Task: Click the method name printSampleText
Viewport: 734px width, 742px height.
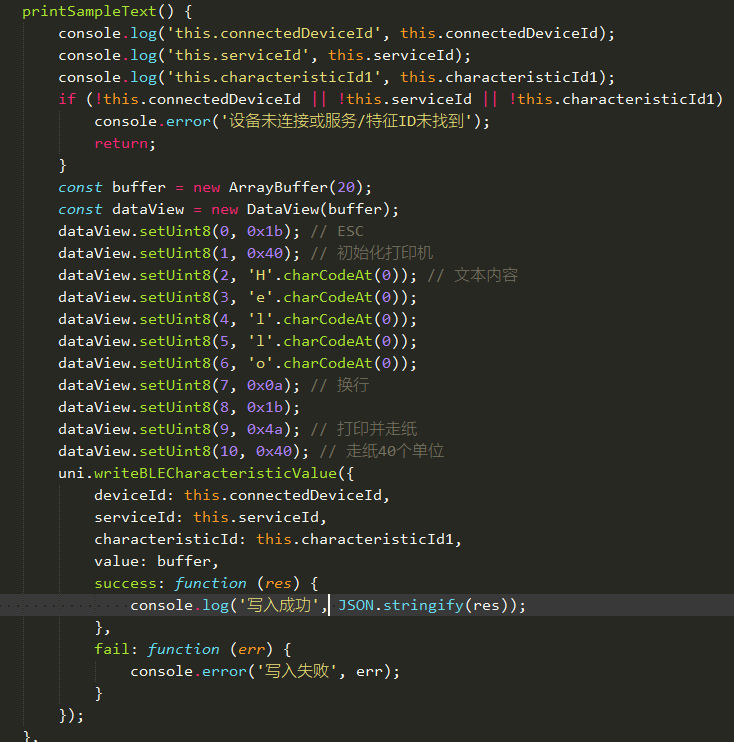Action: [x=89, y=11]
